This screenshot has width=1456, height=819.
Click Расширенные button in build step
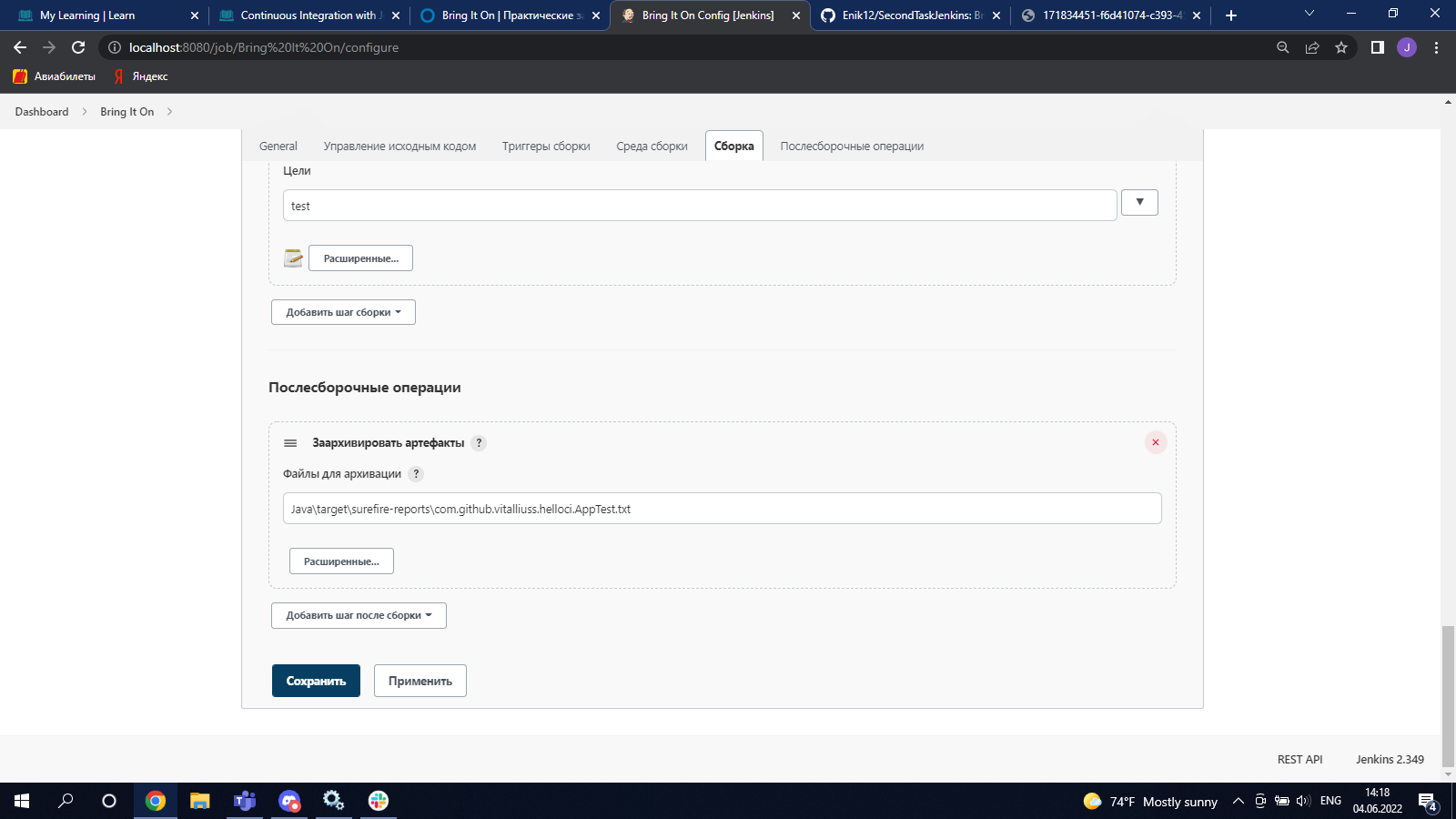point(360,258)
